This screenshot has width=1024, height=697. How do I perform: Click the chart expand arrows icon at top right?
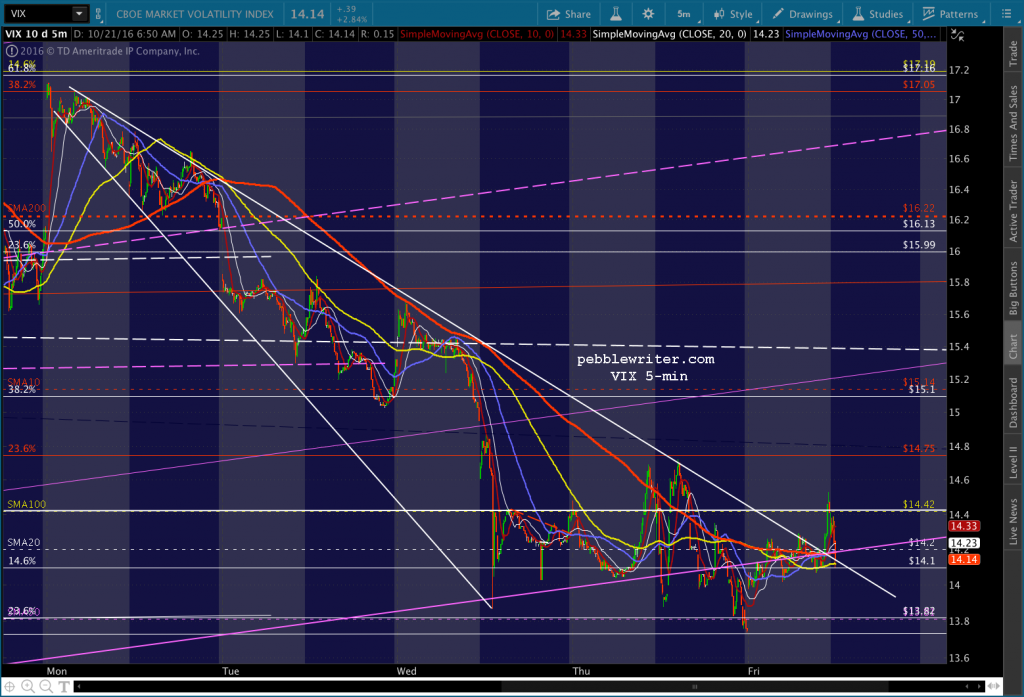(x=957, y=35)
